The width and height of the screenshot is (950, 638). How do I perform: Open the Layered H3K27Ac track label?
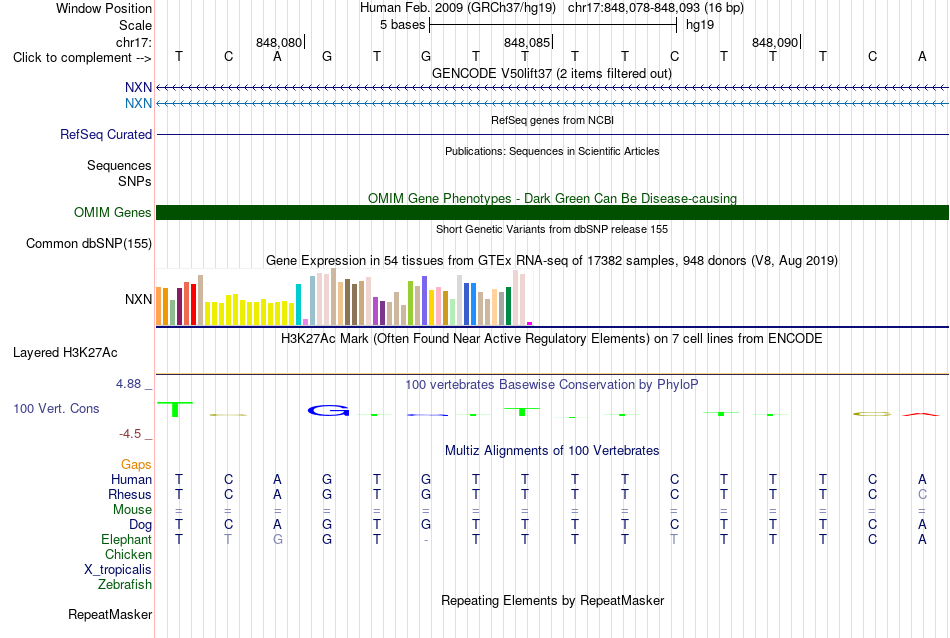point(65,353)
